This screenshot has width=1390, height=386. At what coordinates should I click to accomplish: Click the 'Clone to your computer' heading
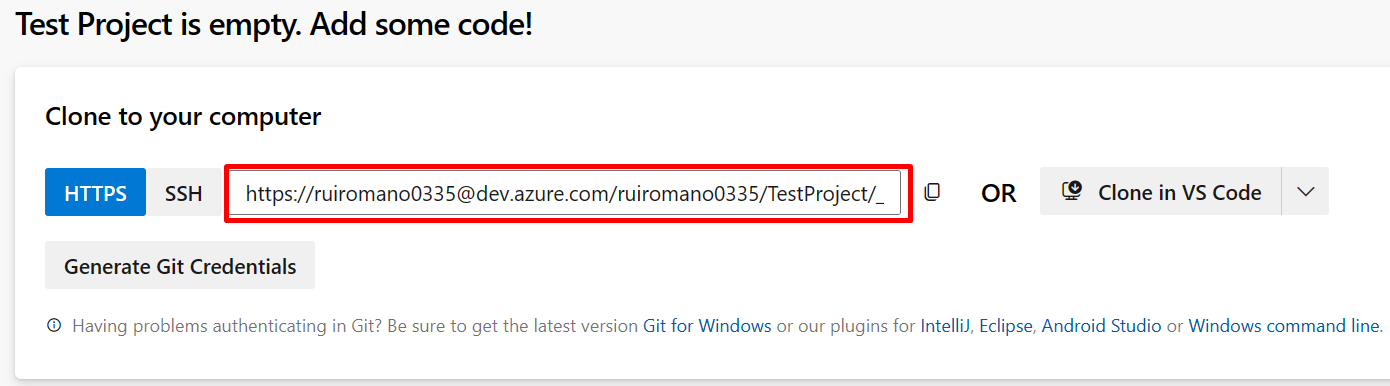point(183,117)
